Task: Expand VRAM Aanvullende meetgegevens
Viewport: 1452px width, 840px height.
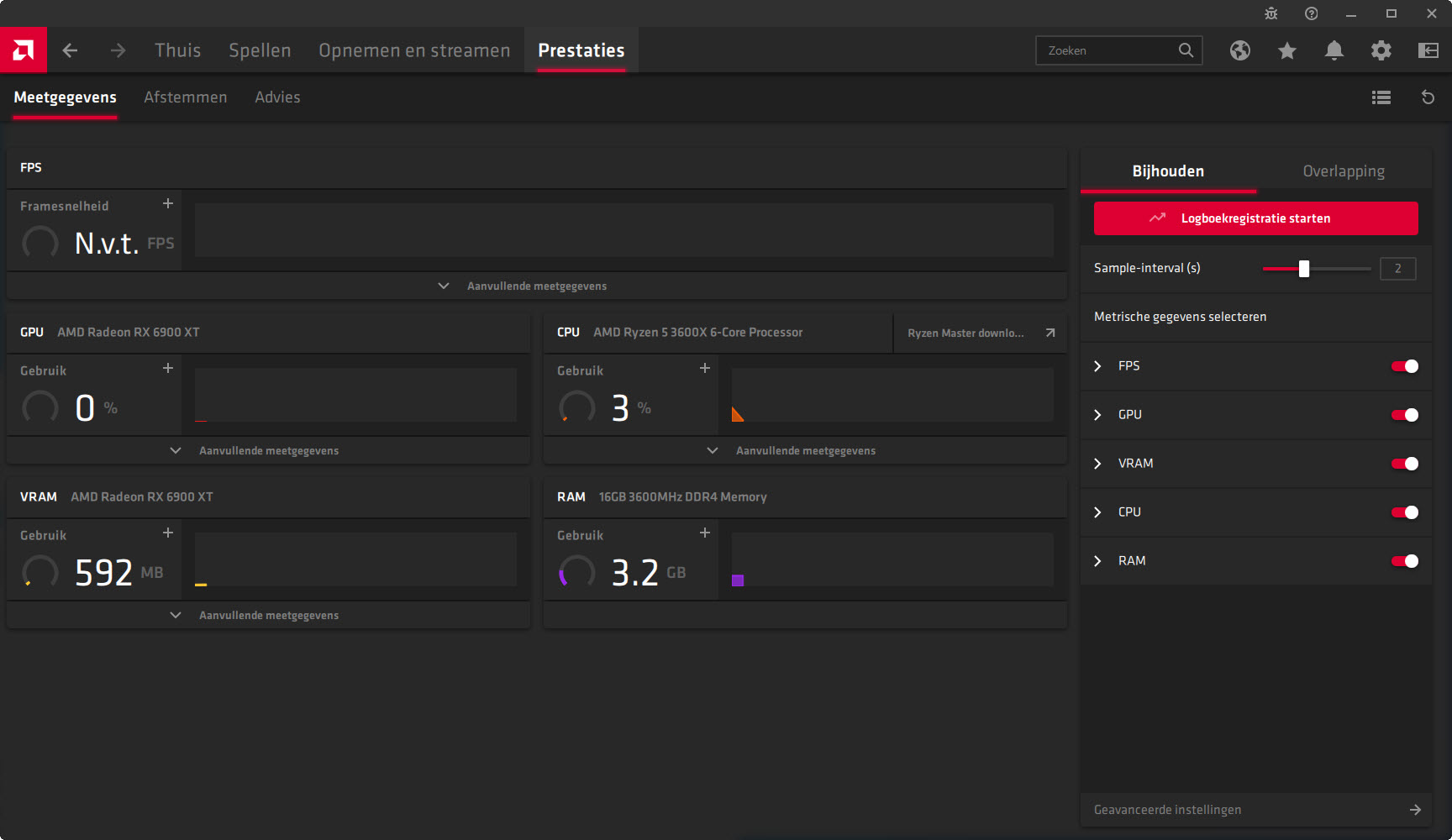Action: click(268, 615)
